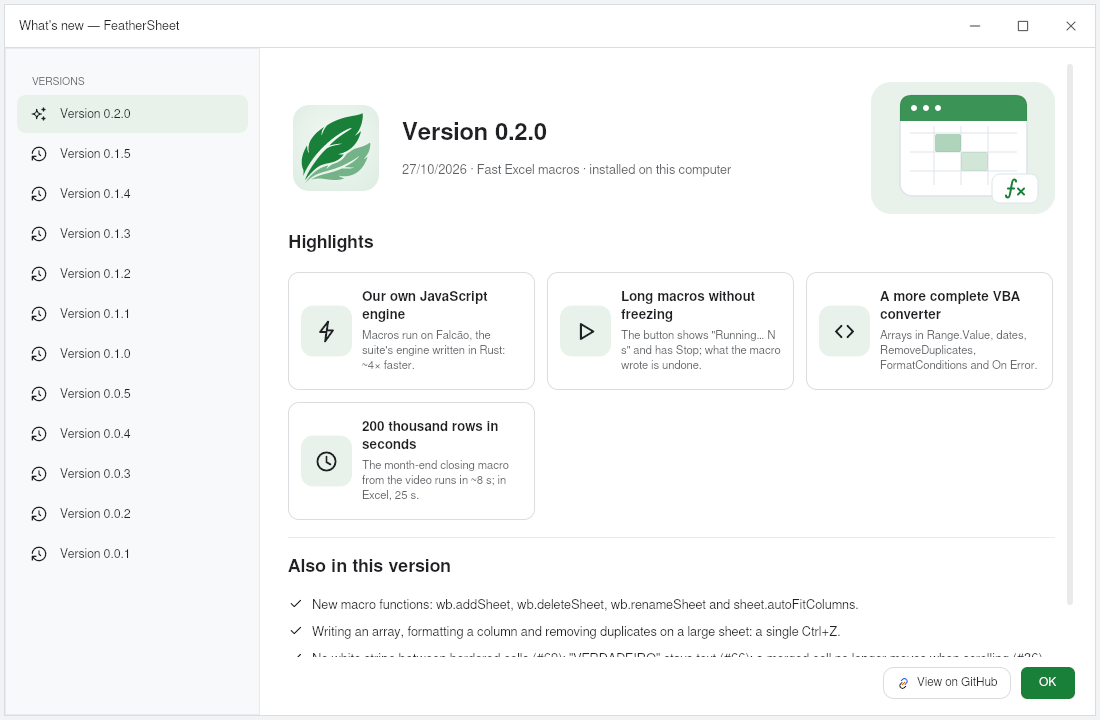Click link icon in View on GitHub button

[x=904, y=683]
